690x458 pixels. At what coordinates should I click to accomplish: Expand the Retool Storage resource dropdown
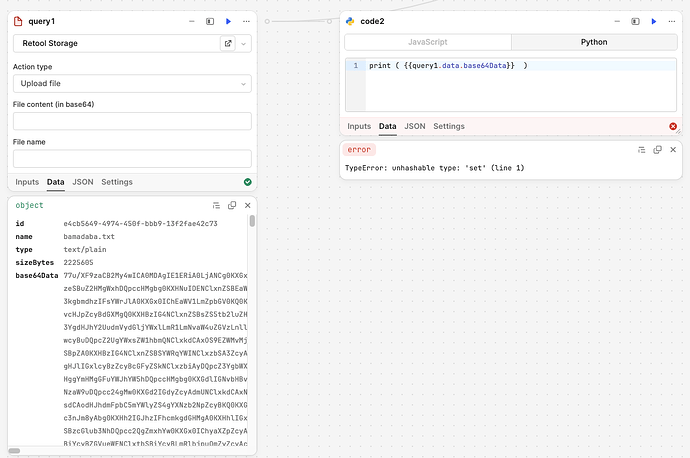pos(243,44)
